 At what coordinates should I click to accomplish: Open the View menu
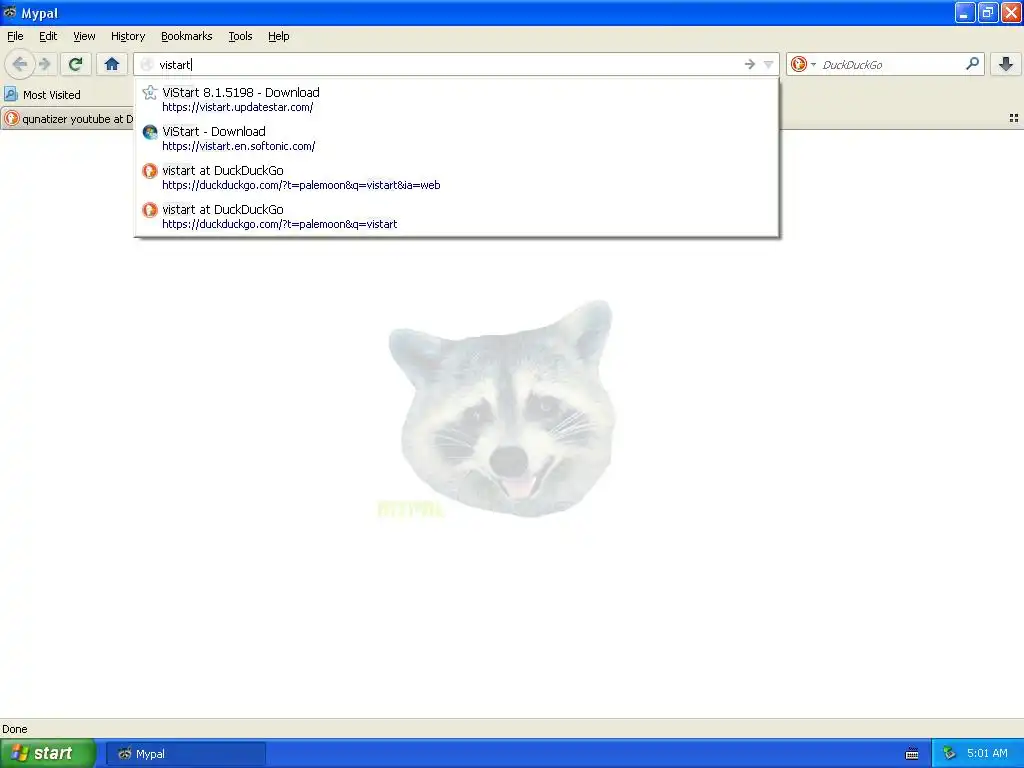tap(84, 36)
